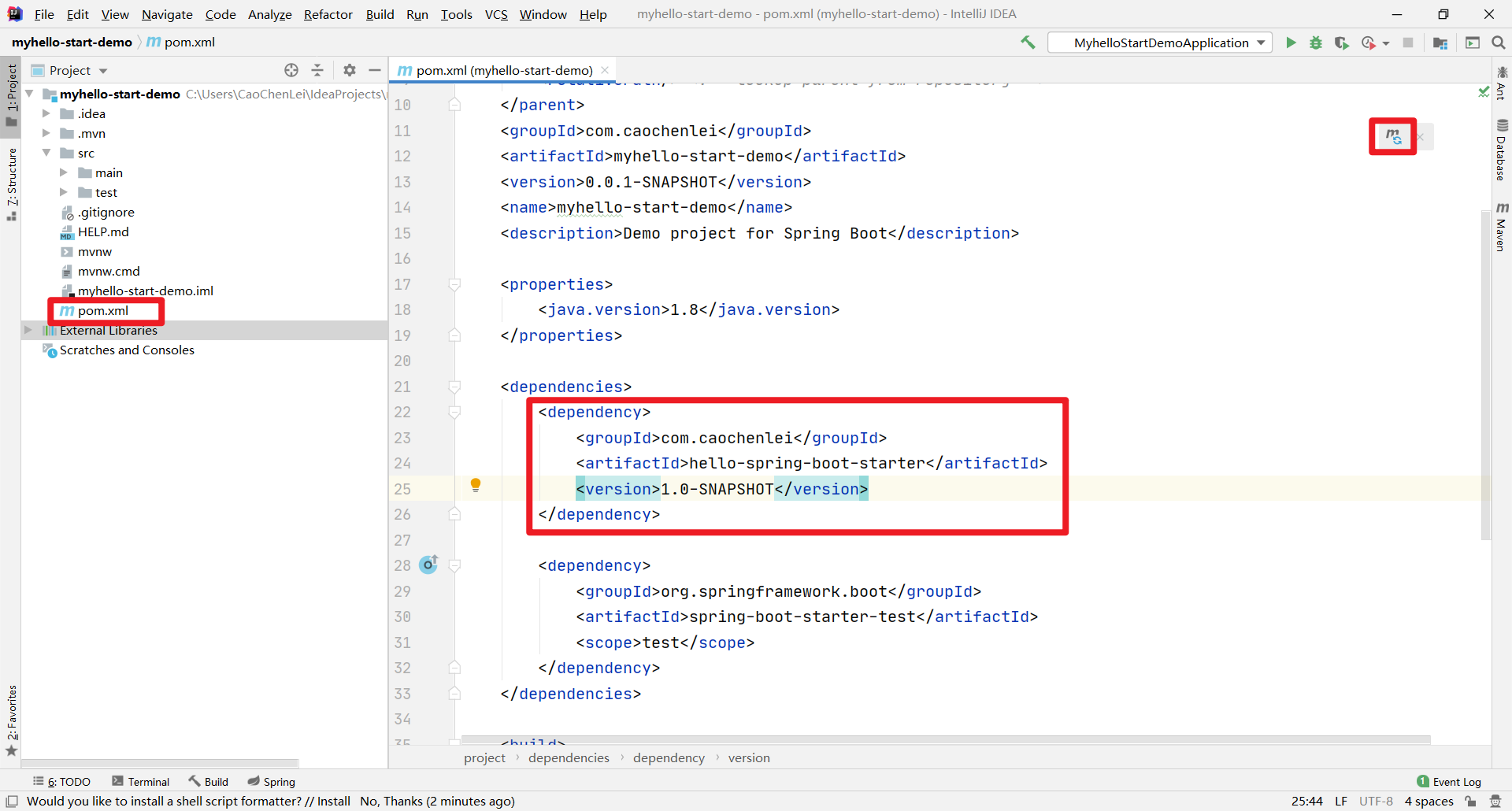Open Search Everywhere magnifier icon
The image size is (1512, 811).
1499,43
